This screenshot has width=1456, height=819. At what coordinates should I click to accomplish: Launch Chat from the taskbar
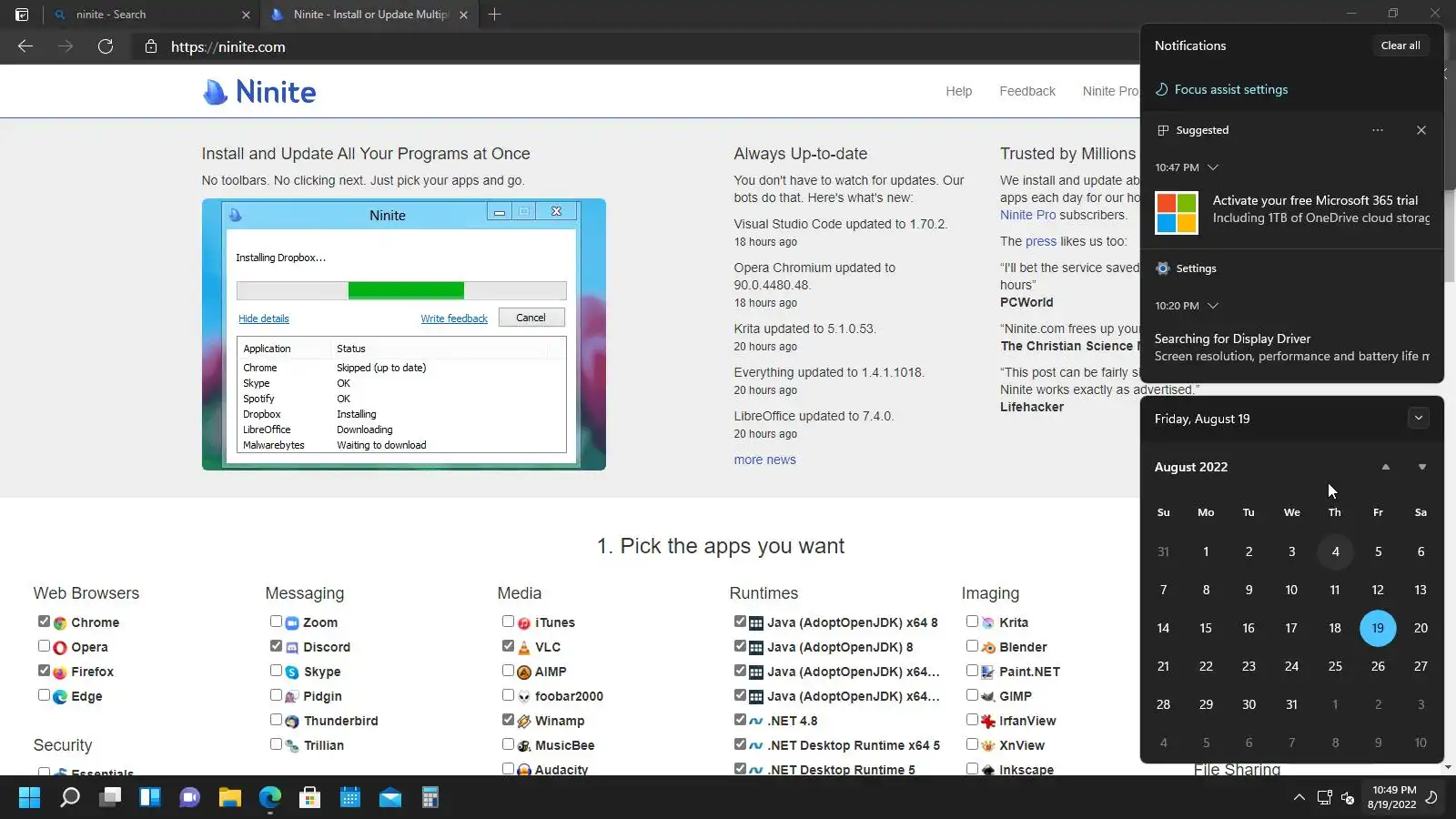click(189, 798)
